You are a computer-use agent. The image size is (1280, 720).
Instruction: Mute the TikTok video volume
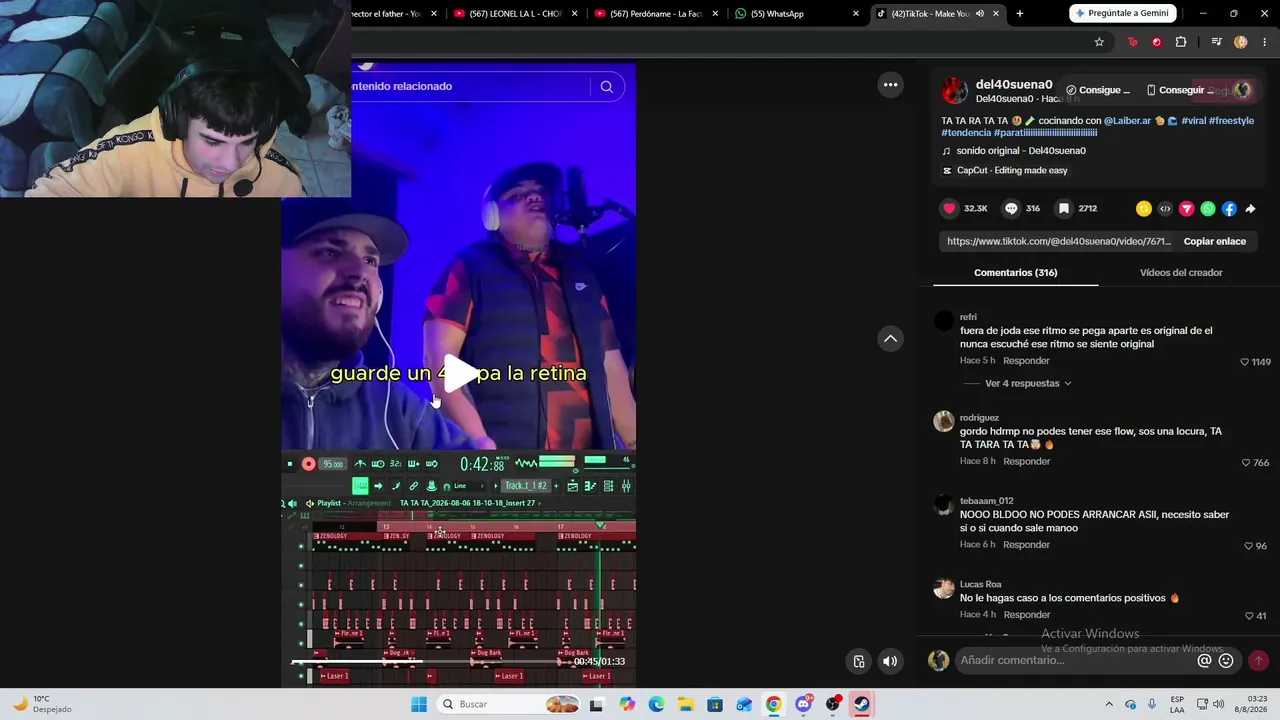point(890,661)
